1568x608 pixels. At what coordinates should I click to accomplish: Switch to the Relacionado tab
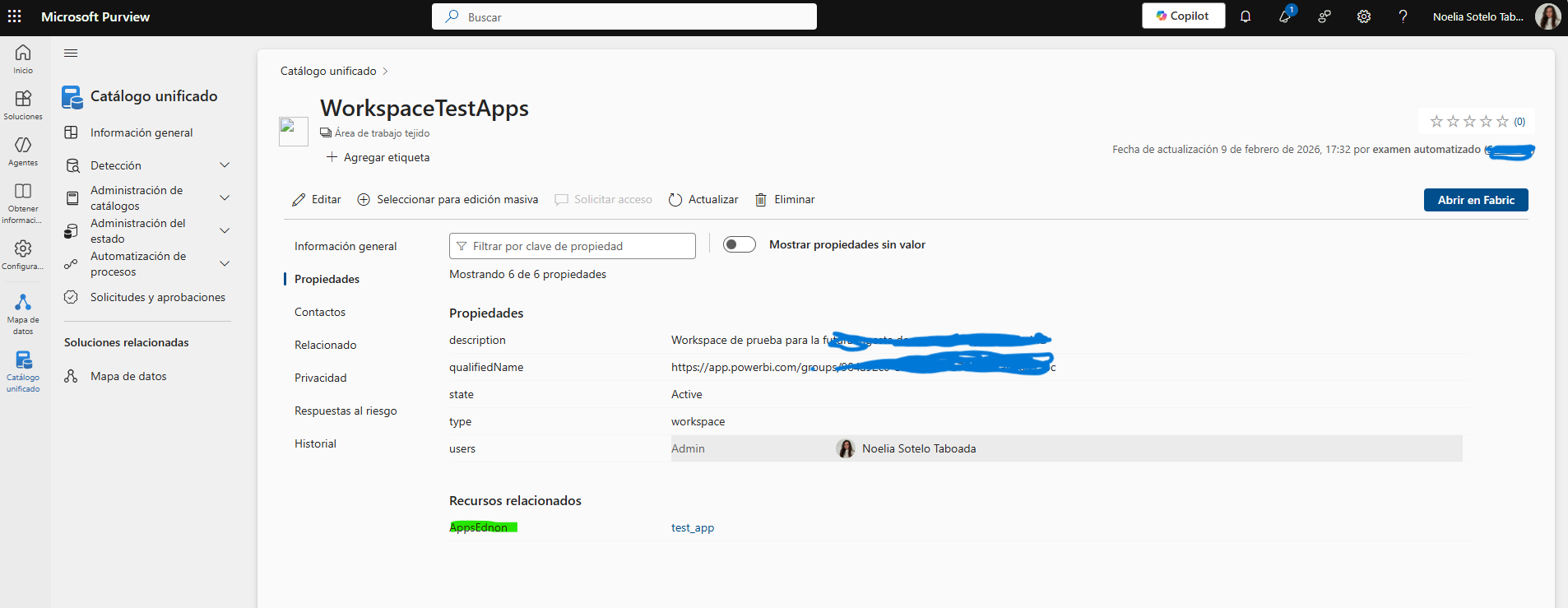[326, 345]
